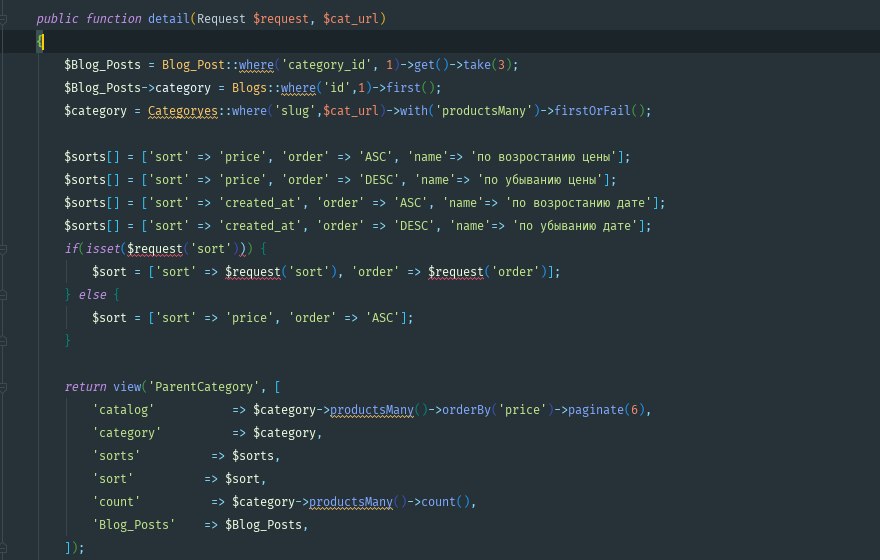Click the 'function' keyword
The image size is (880, 560).
click(x=113, y=19)
